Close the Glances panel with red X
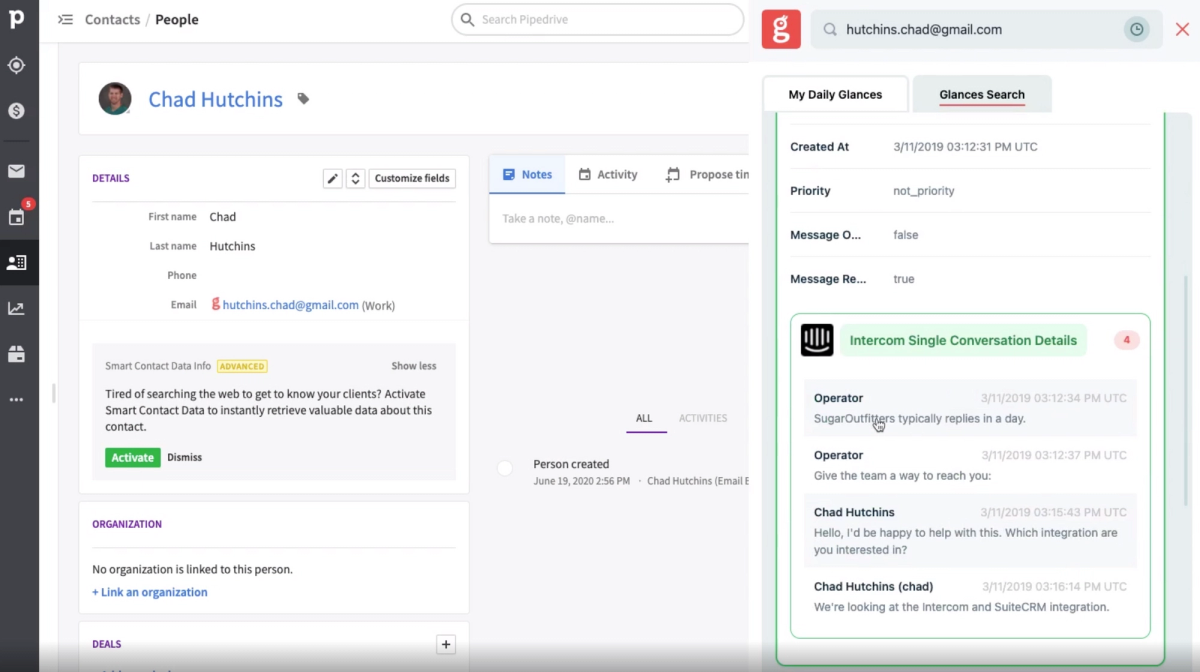1200x672 pixels. pyautogui.click(x=1182, y=30)
